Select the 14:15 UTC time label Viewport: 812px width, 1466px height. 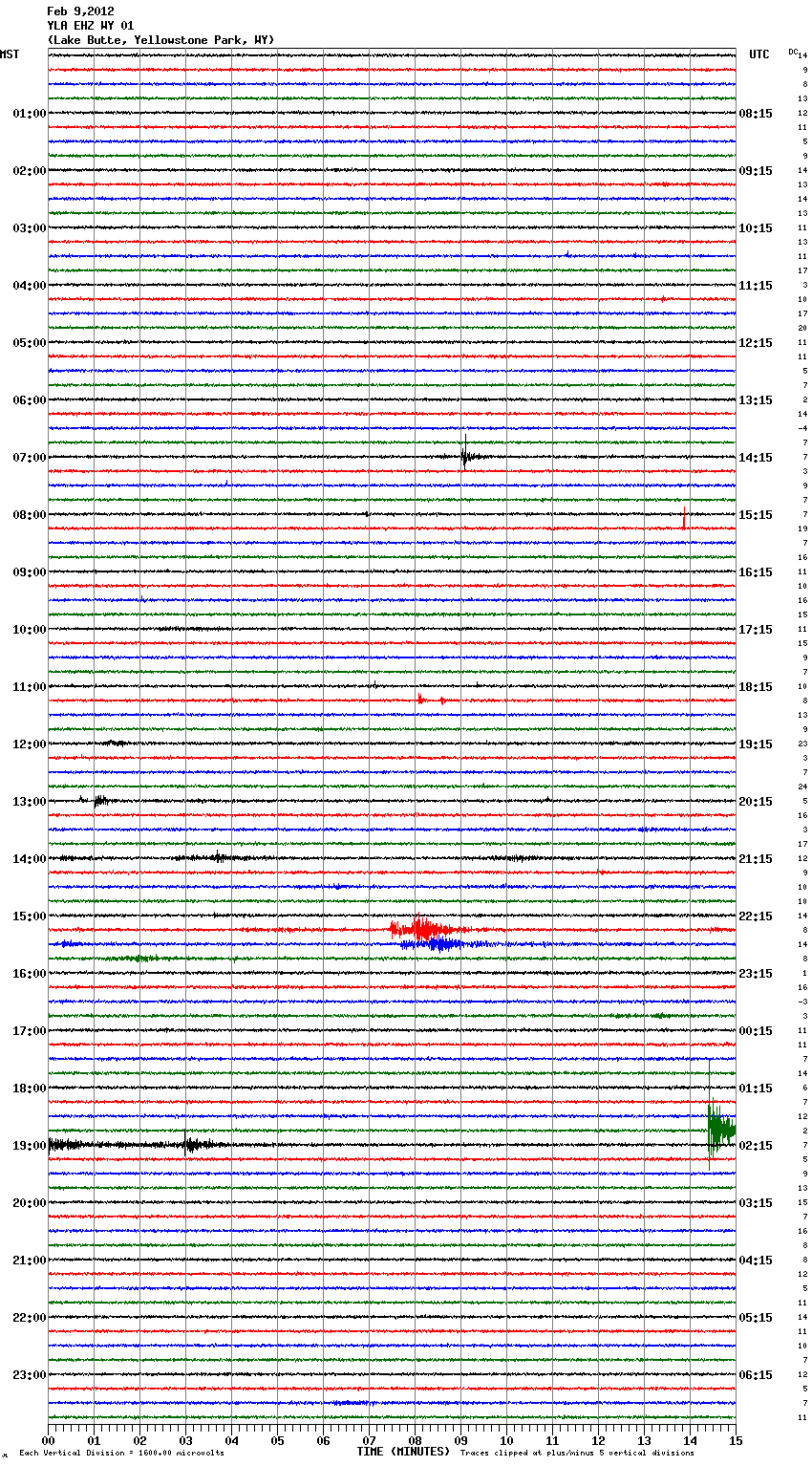click(x=756, y=458)
